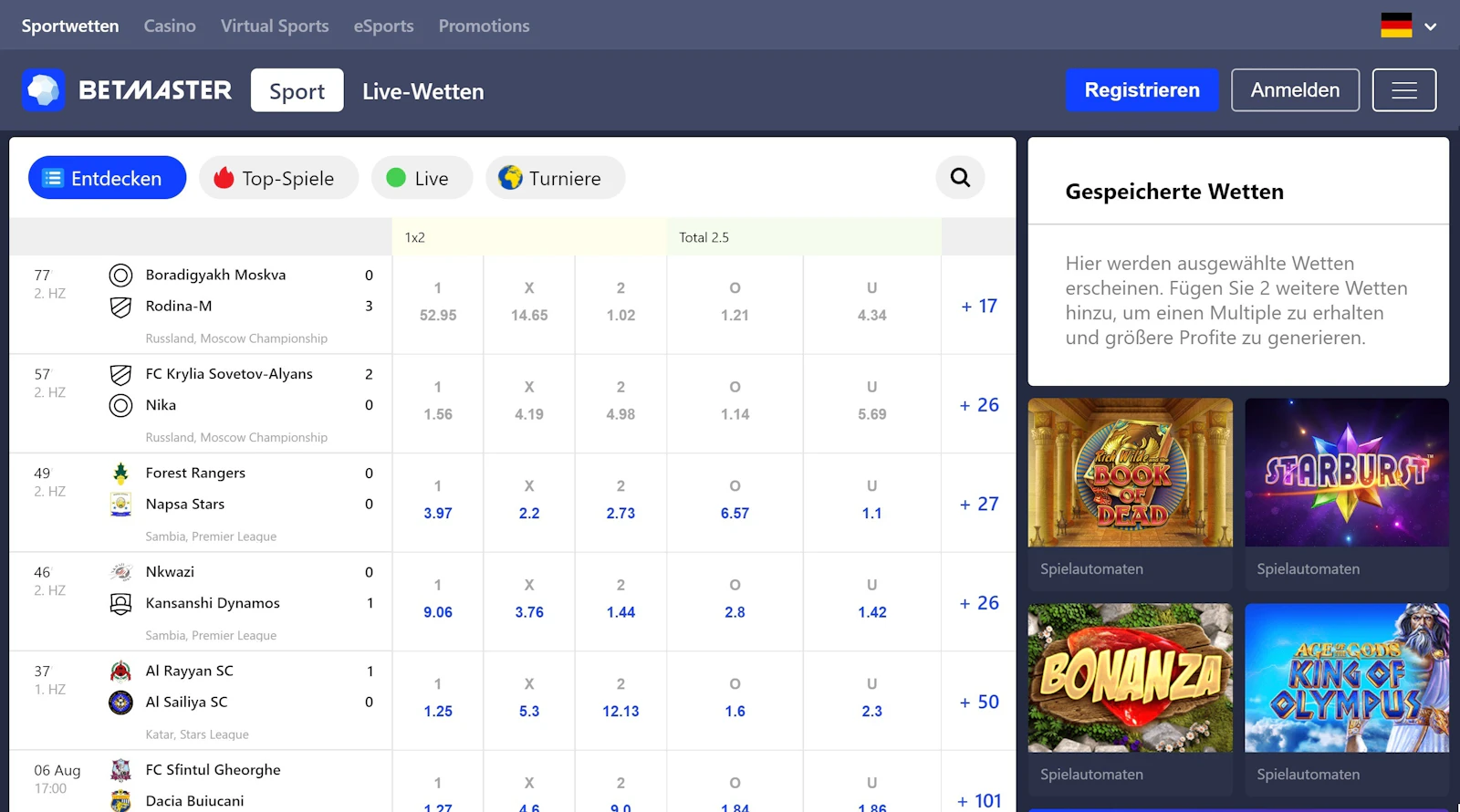Click the Registrieren button
Image resolution: width=1460 pixels, height=812 pixels.
(1142, 90)
